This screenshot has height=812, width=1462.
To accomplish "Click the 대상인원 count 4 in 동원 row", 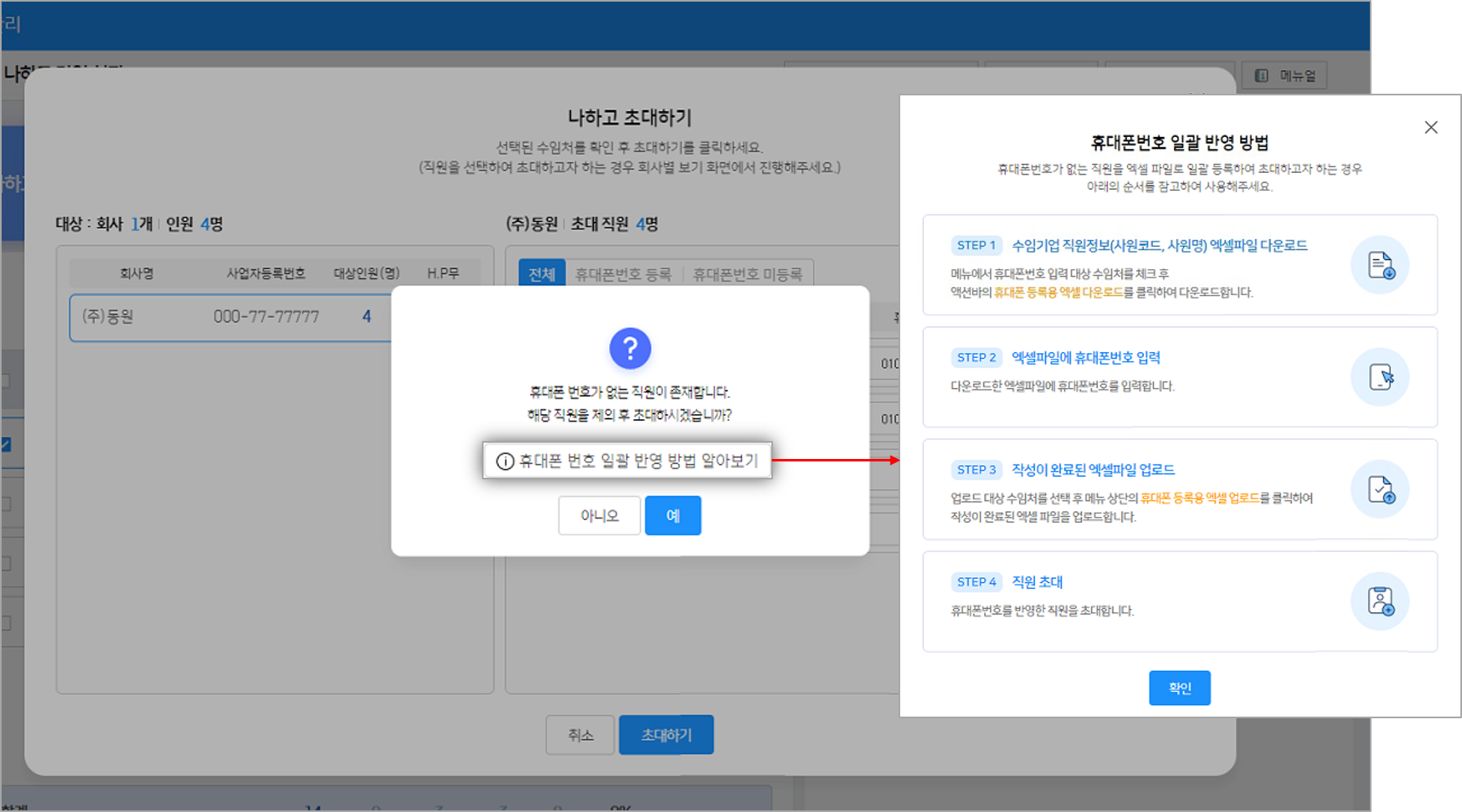I will pyautogui.click(x=367, y=316).
